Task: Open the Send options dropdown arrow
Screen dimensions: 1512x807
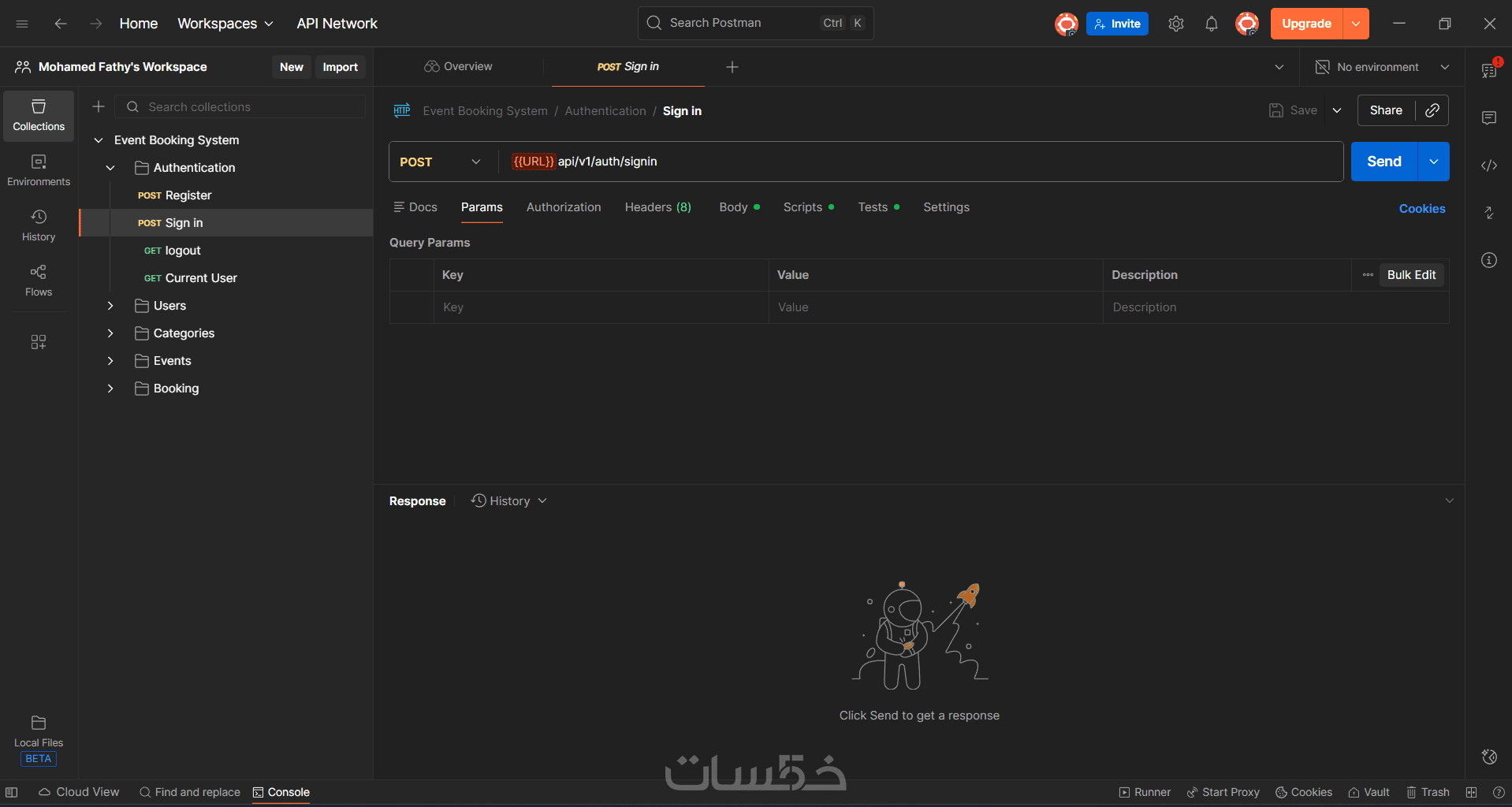Action: 1434,162
